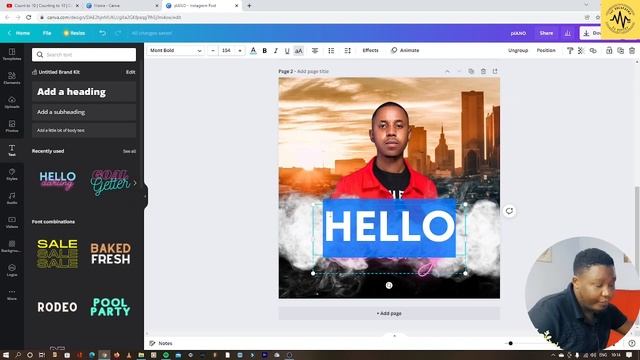Screen dimensions: 640x360
Task: Click the Share button
Action: point(546,33)
